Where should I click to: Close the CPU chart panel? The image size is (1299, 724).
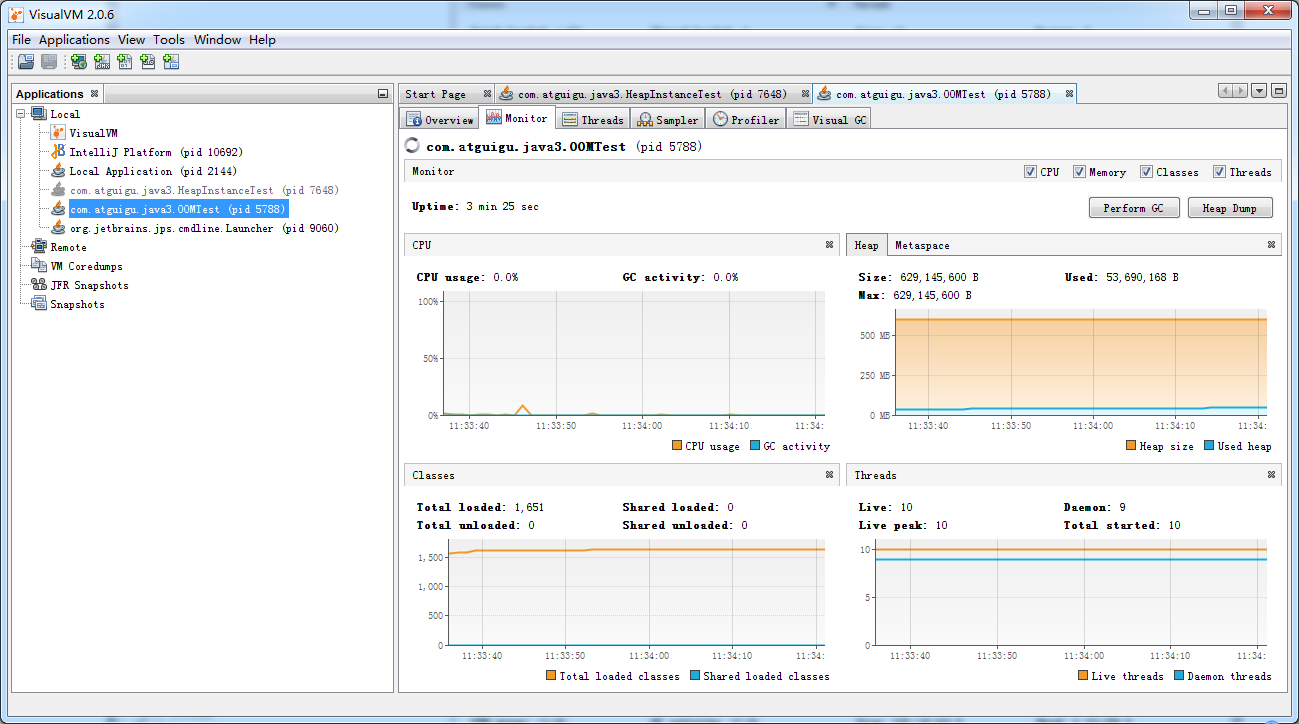pos(829,244)
